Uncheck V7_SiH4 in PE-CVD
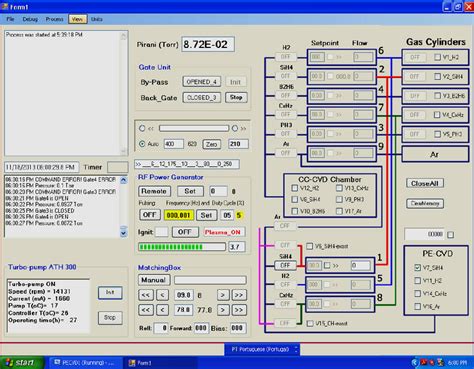 (417, 267)
